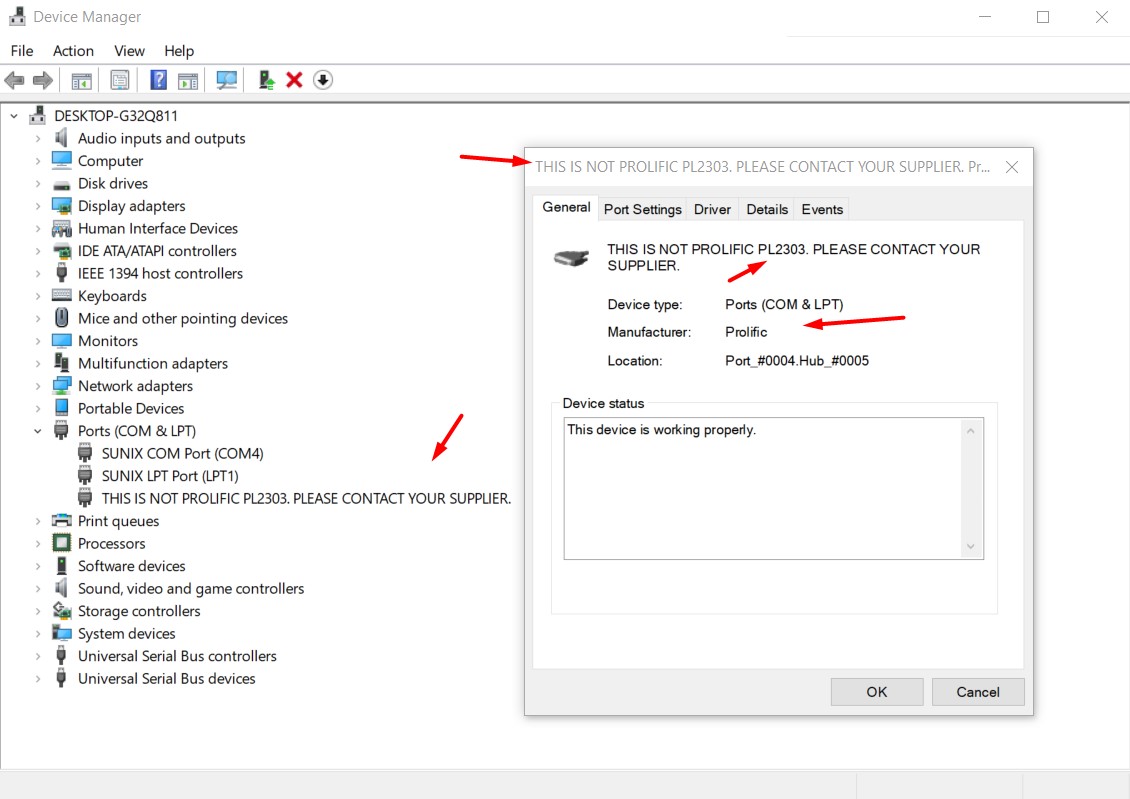Viewport: 1130px width, 799px height.
Task: Click the Mice and other pointing devices icon
Action: click(x=62, y=318)
